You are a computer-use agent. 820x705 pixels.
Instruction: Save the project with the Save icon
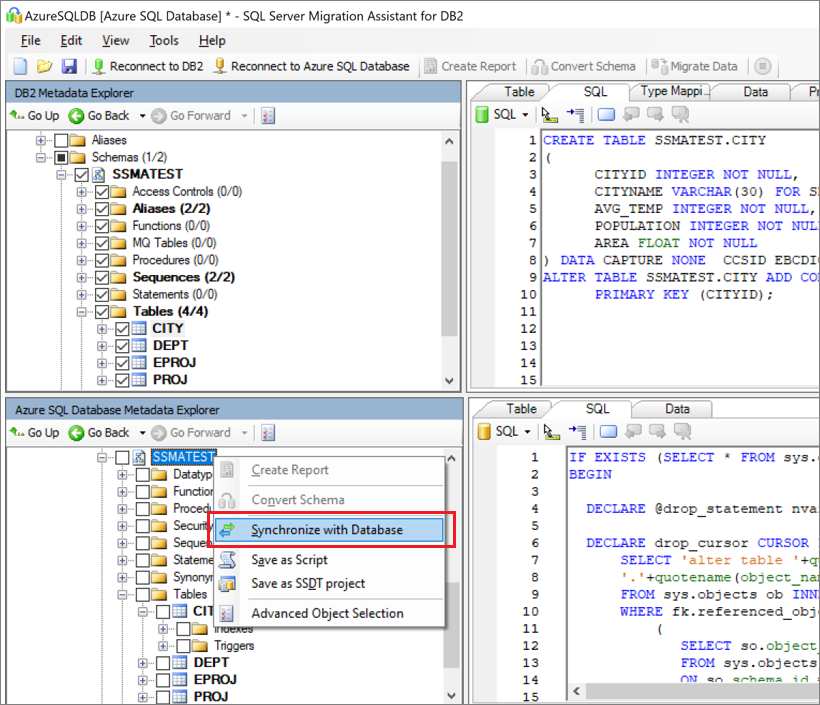67,66
